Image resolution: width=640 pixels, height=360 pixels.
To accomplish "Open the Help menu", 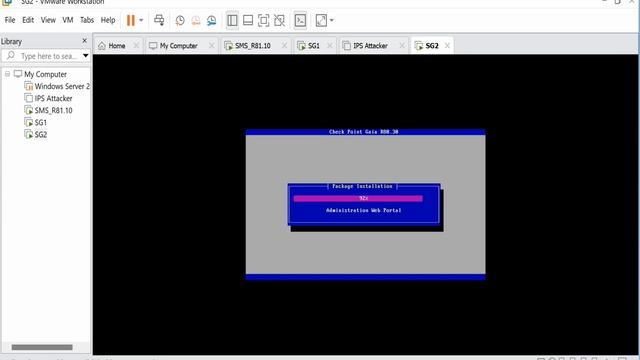I will click(x=108, y=20).
